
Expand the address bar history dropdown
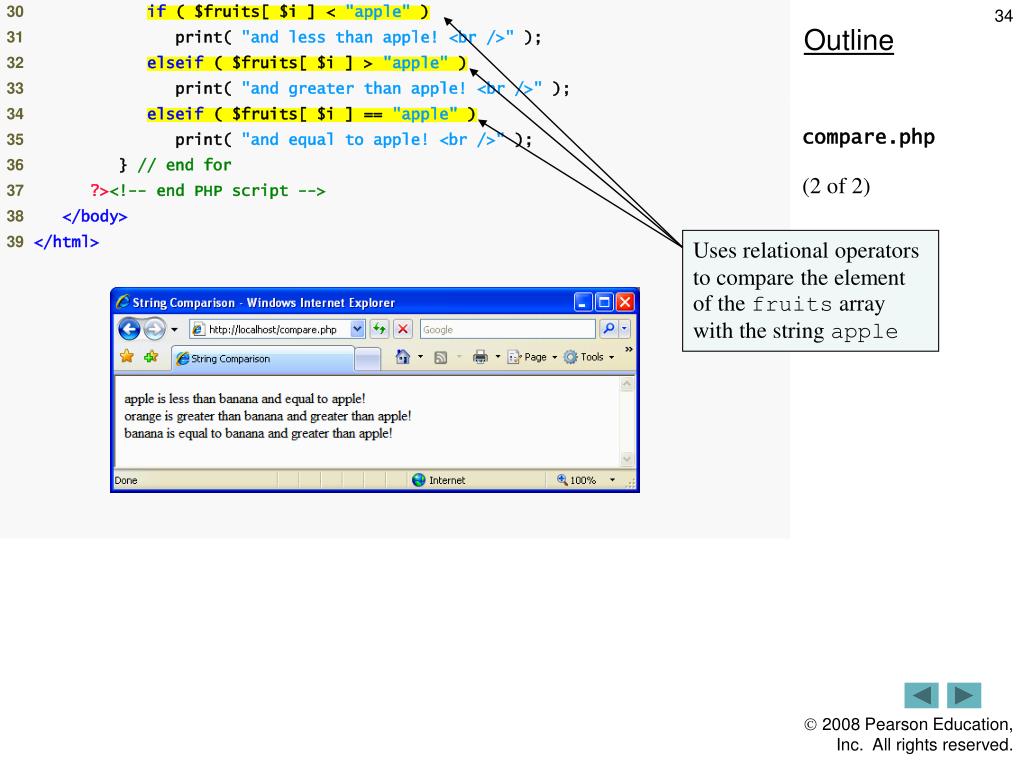pyautogui.click(x=357, y=329)
